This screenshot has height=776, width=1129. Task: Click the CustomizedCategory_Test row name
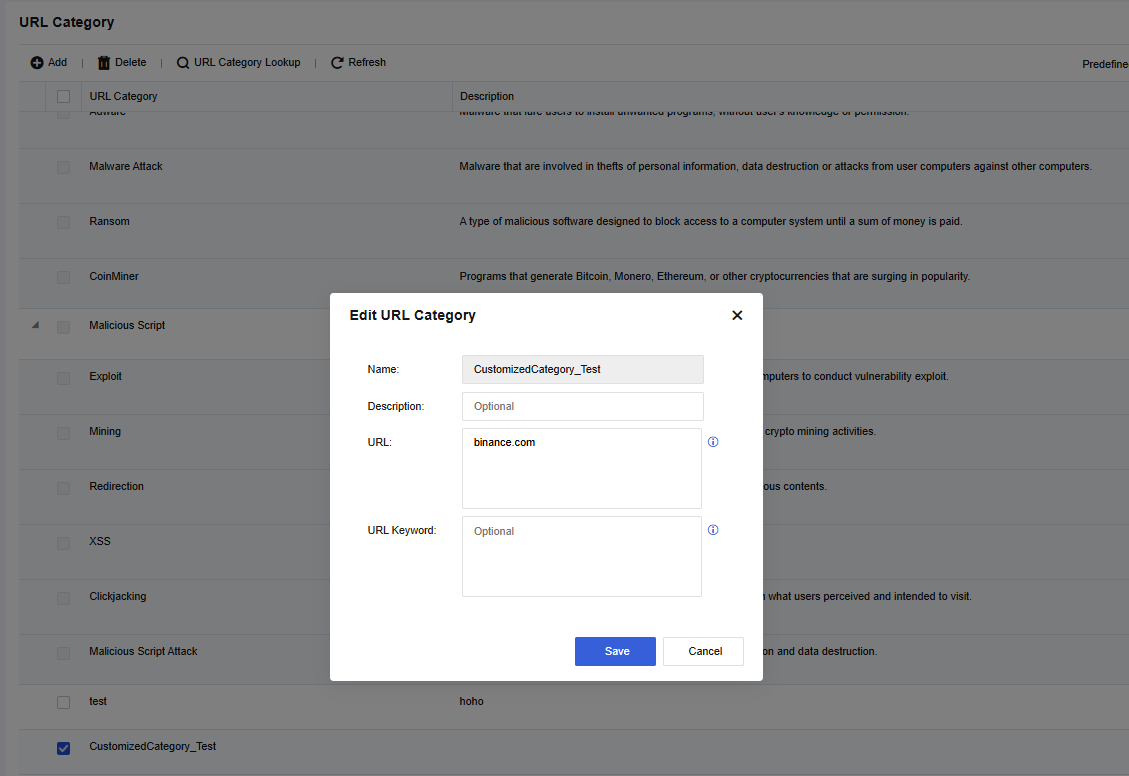click(x=152, y=747)
